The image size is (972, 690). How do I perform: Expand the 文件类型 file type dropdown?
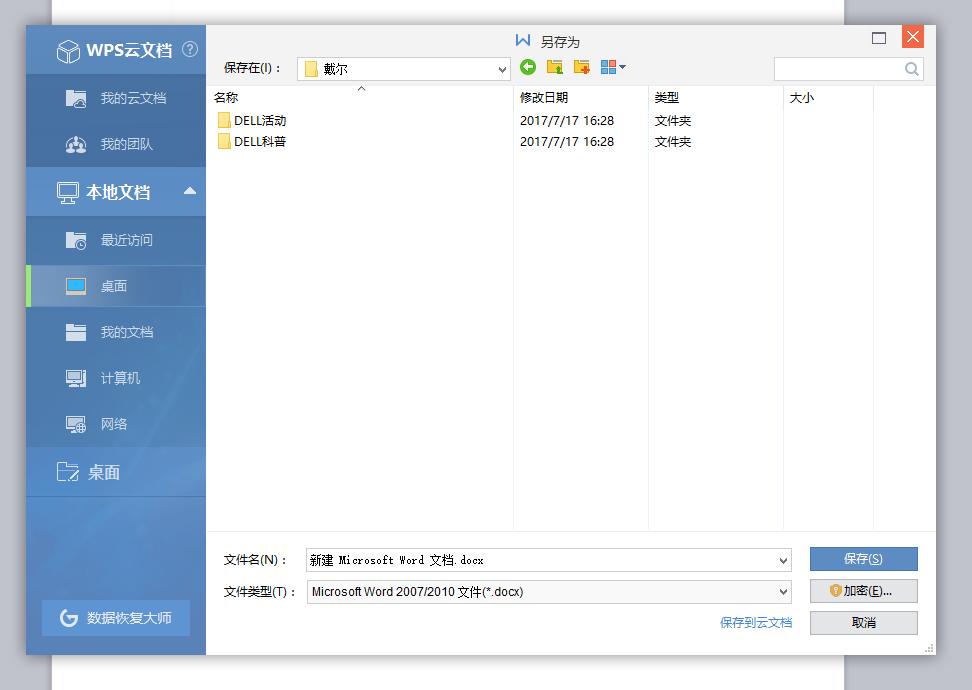tap(782, 591)
